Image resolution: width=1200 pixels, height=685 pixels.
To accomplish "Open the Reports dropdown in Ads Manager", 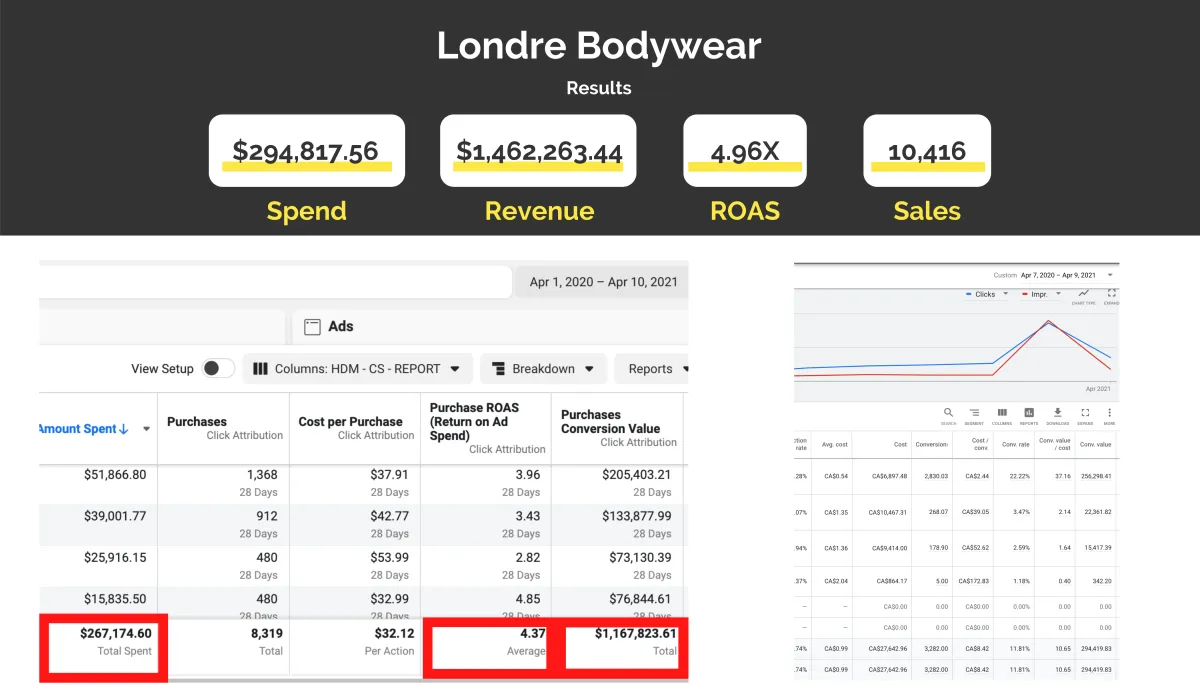I will (x=652, y=368).
